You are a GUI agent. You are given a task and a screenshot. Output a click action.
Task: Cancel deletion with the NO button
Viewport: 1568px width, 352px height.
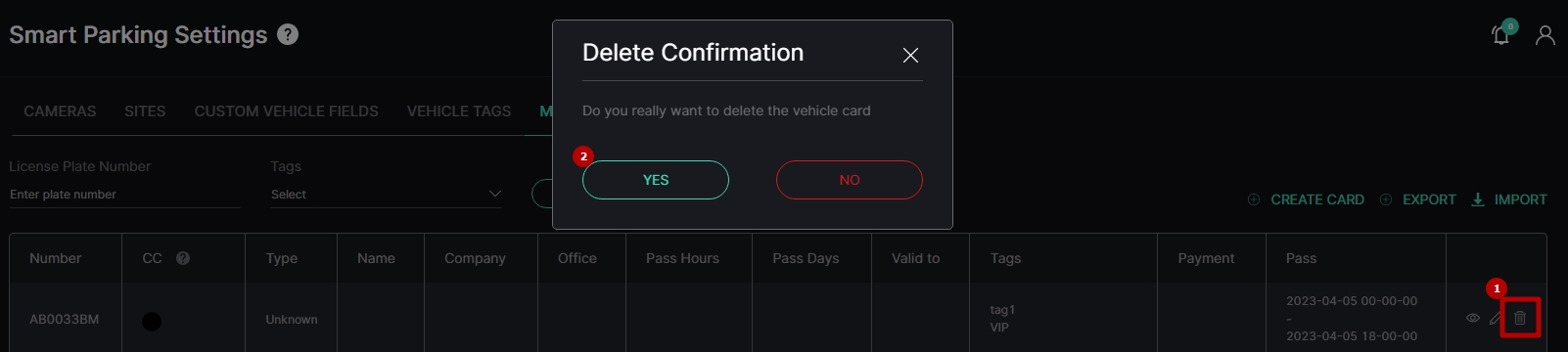click(x=850, y=180)
